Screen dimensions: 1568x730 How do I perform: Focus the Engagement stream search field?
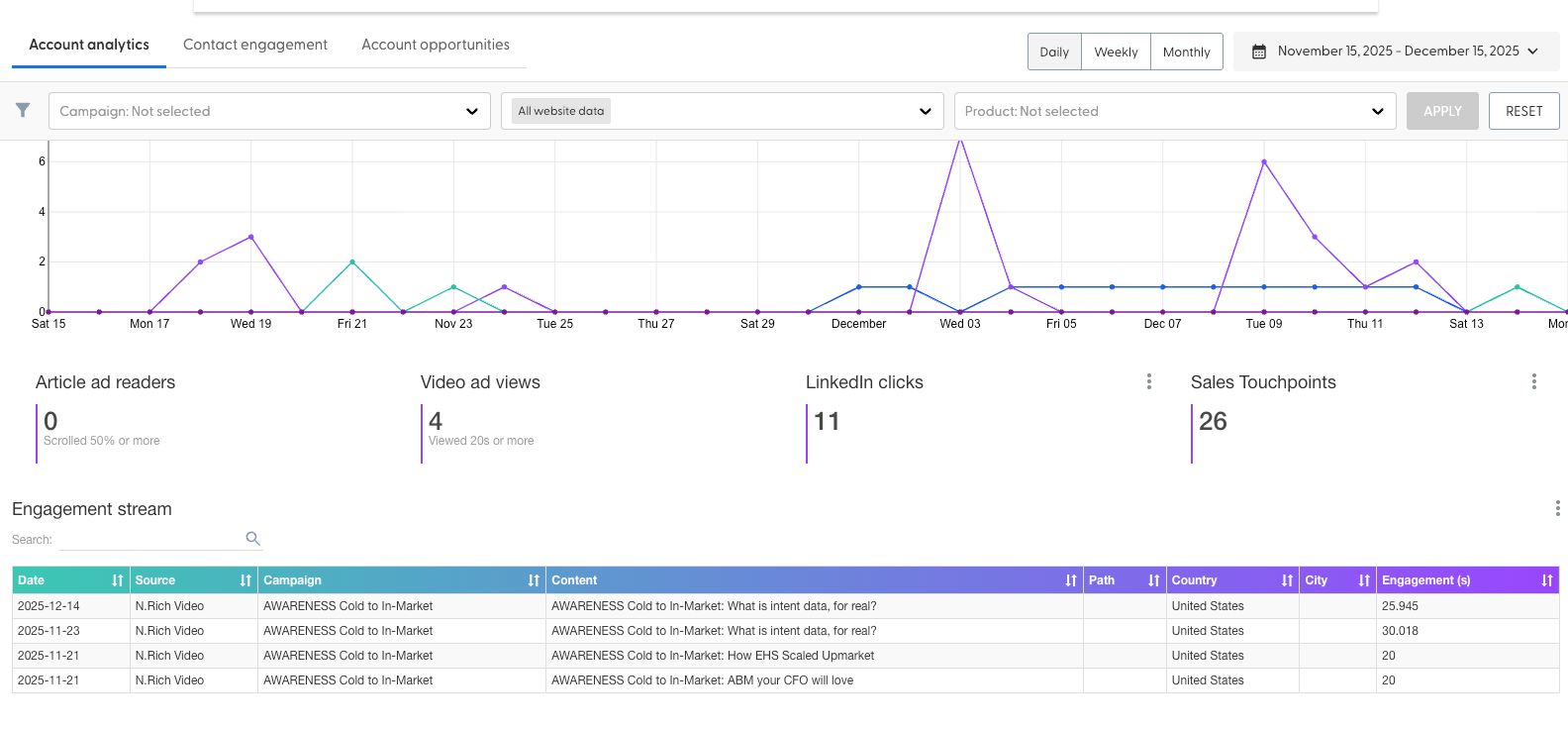[150, 540]
